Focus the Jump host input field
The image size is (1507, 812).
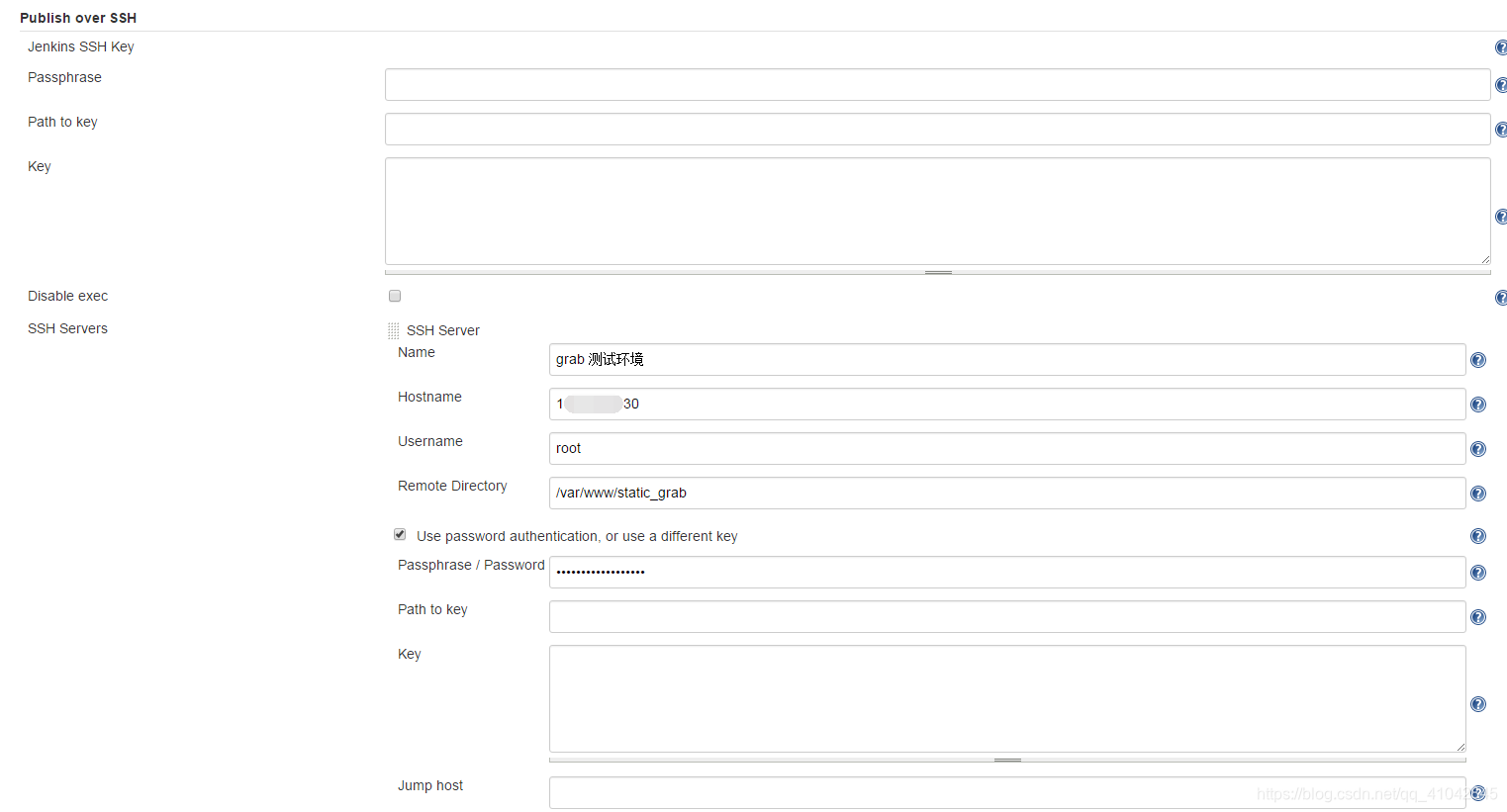point(1007,792)
